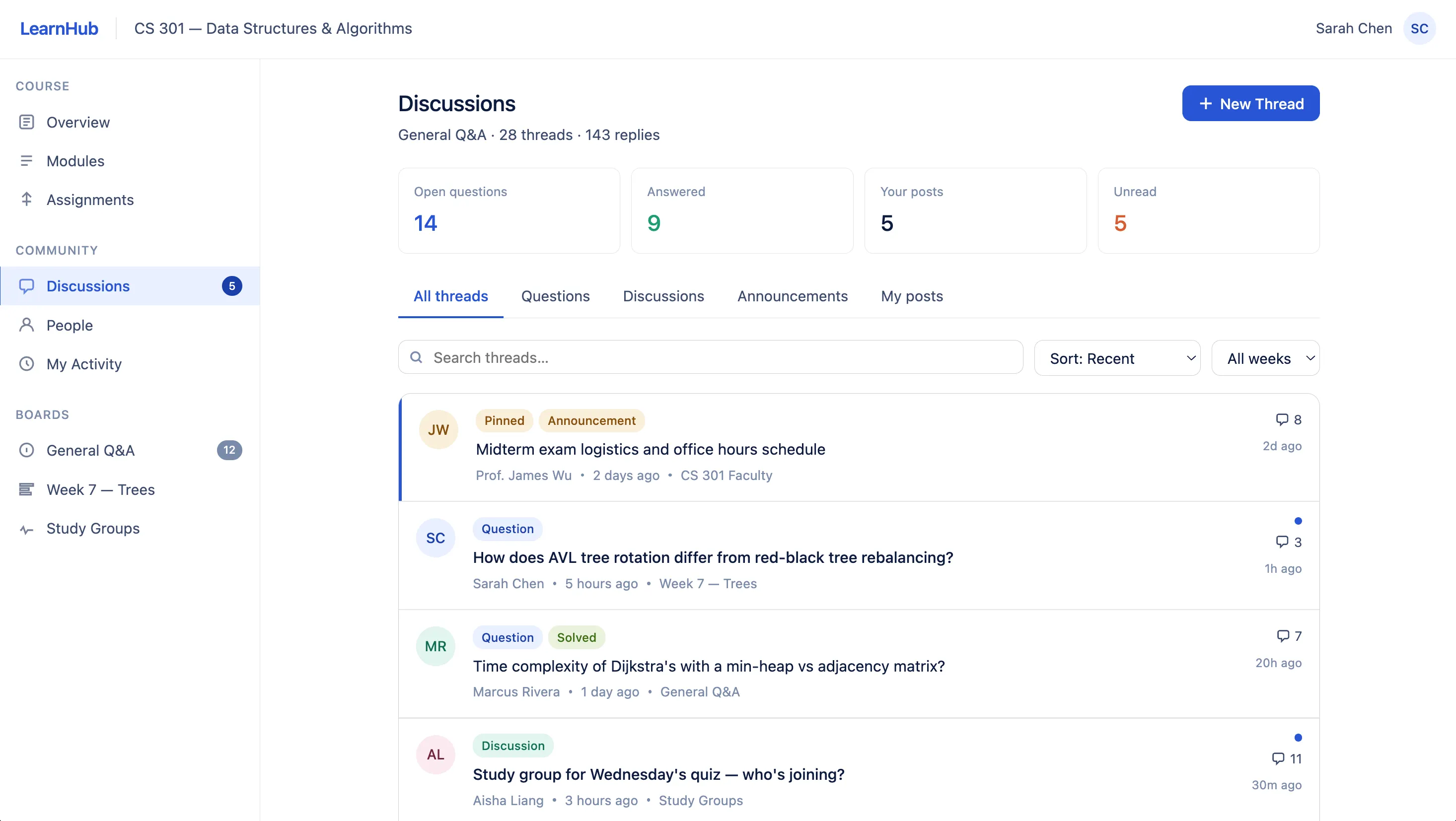Click the Solved tag on Dijkstra thread
This screenshot has width=1456, height=821.
(577, 637)
